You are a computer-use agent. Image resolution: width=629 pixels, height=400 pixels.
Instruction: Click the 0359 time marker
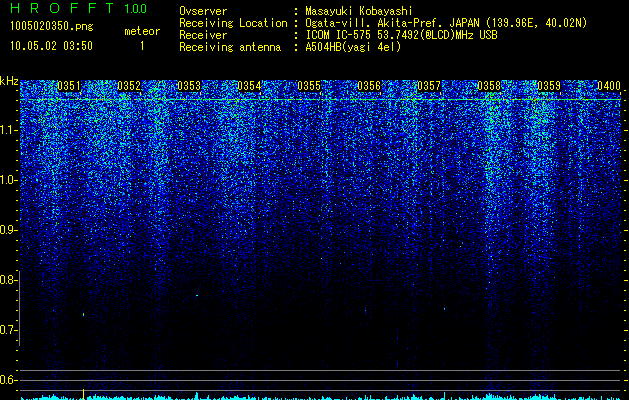coord(549,86)
